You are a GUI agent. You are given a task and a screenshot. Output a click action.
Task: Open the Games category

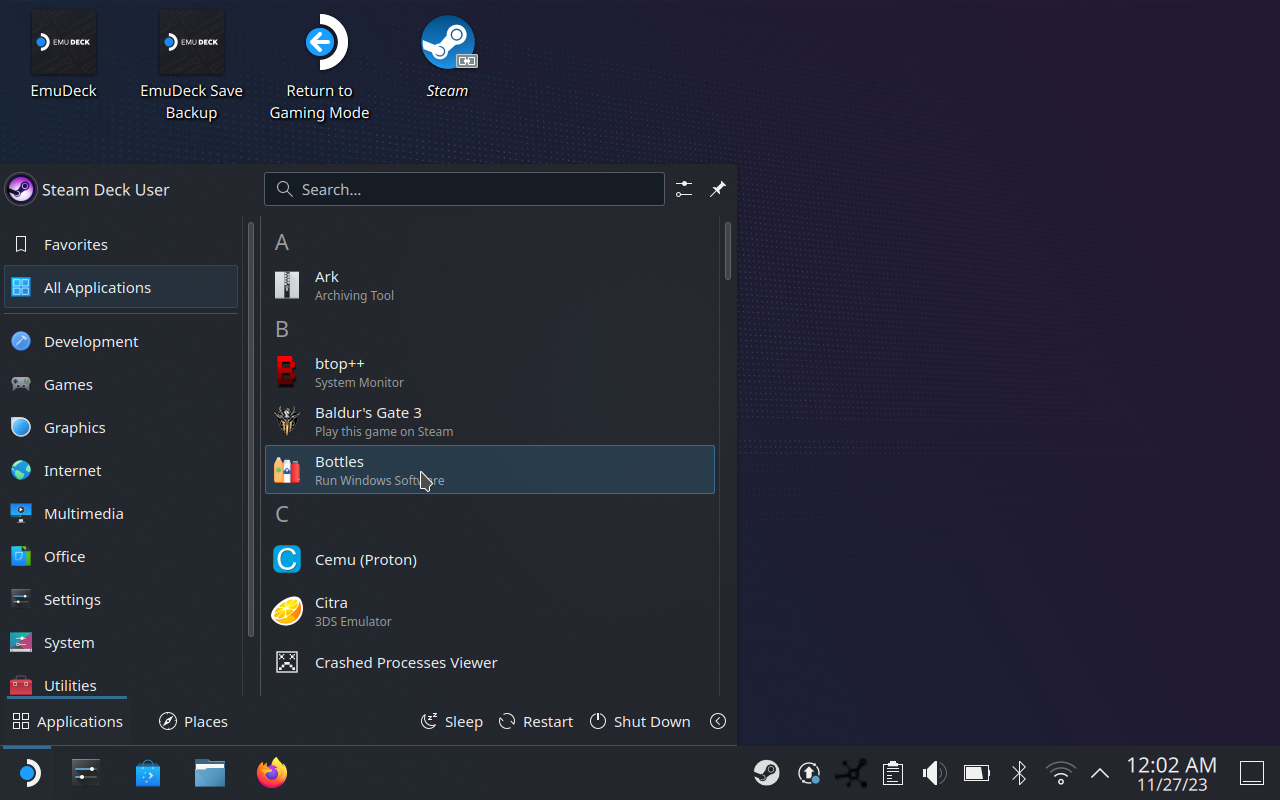[121, 384]
